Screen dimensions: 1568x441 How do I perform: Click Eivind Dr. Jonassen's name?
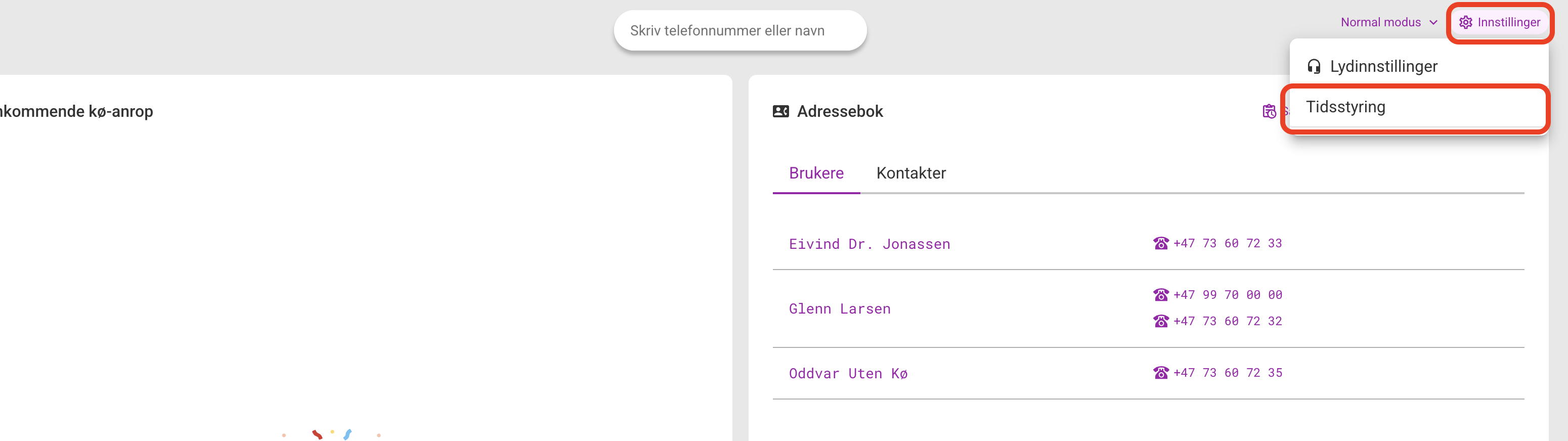[869, 243]
